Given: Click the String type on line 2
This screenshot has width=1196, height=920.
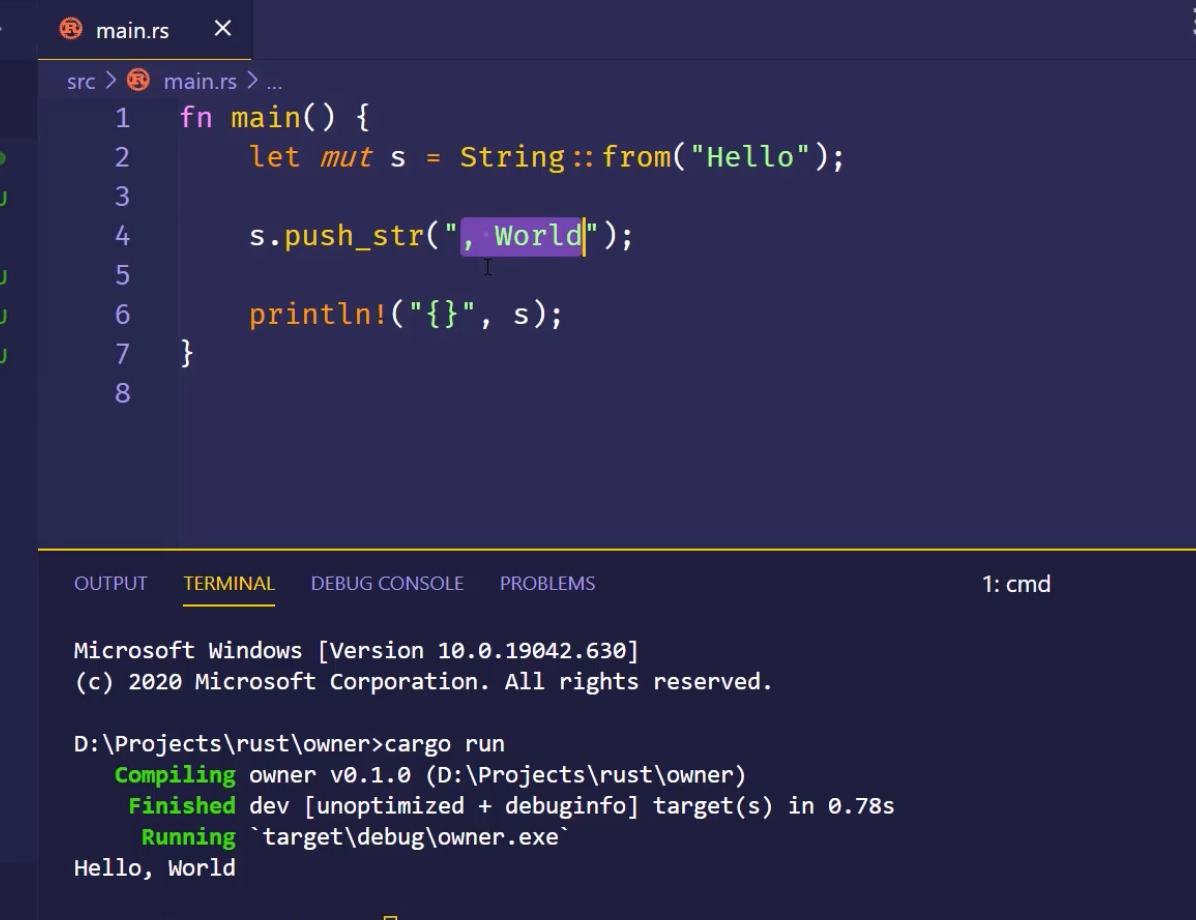Looking at the screenshot, I should [x=512, y=157].
